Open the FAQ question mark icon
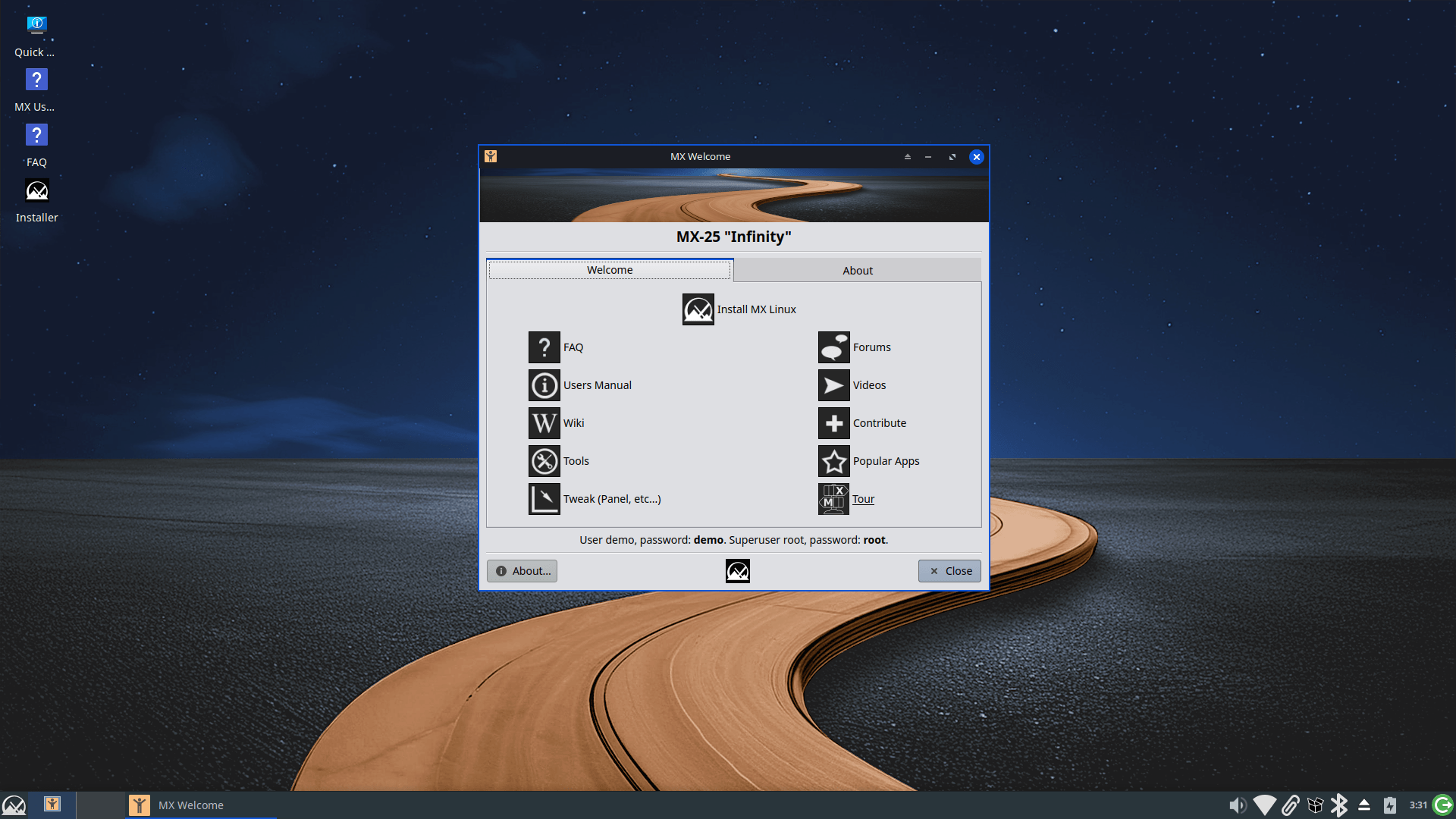1456x819 pixels. click(544, 347)
